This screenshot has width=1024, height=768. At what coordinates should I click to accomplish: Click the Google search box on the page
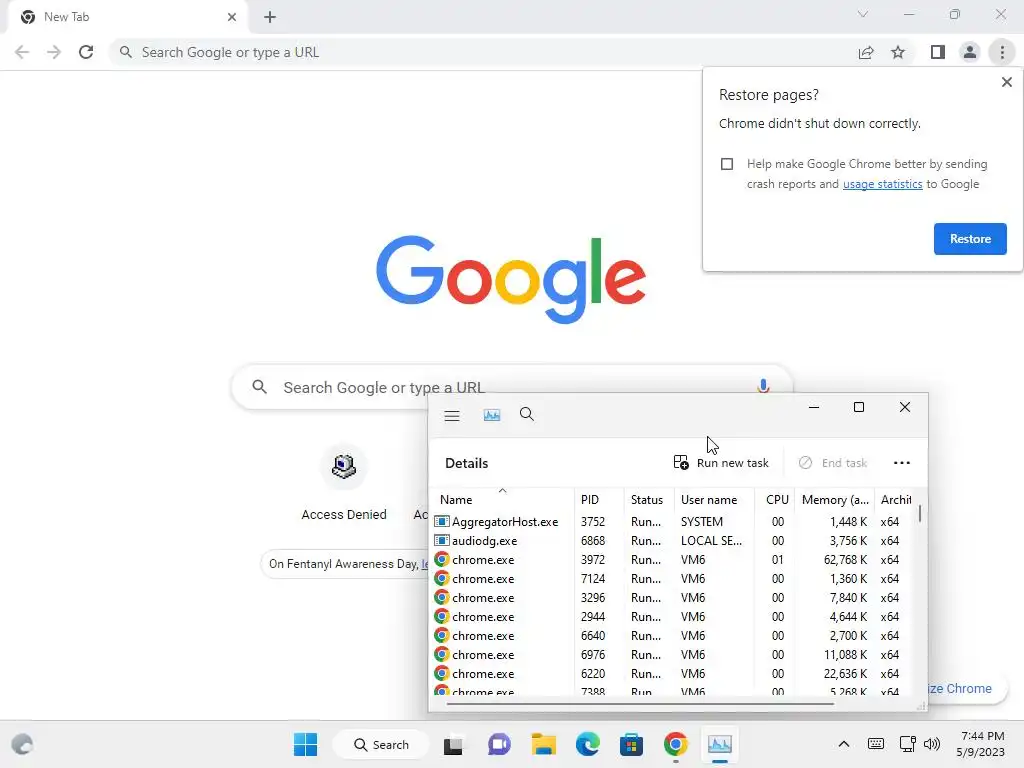tap(511, 387)
